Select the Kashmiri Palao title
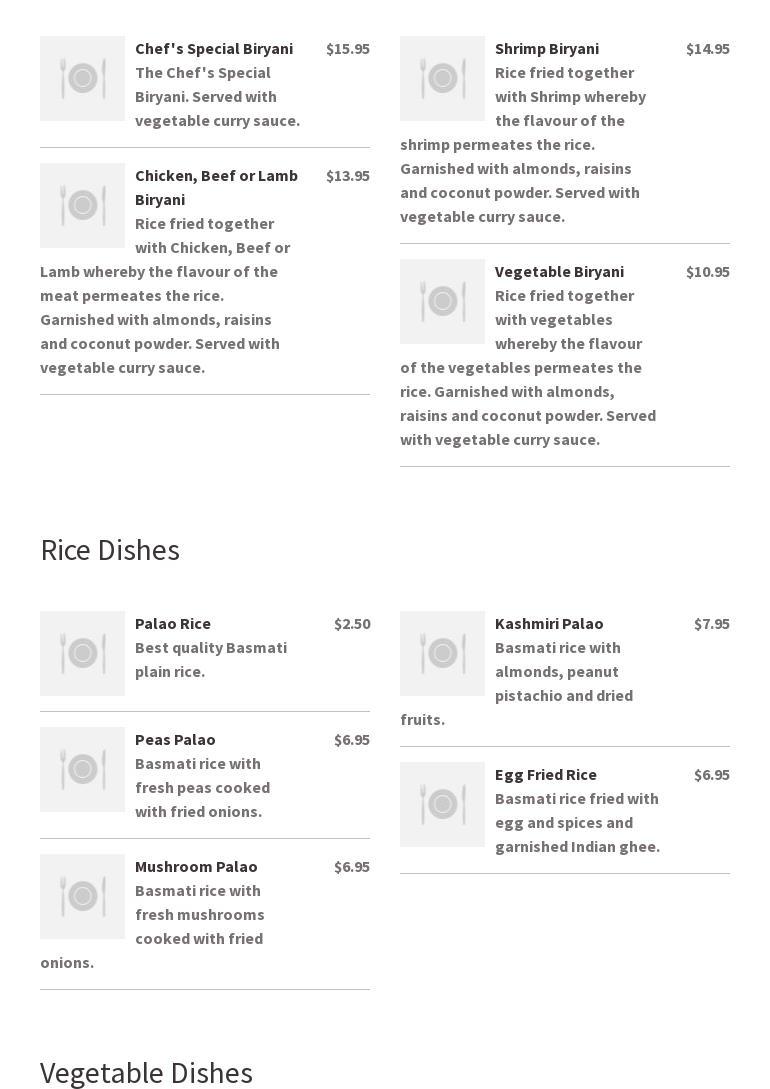 point(549,624)
